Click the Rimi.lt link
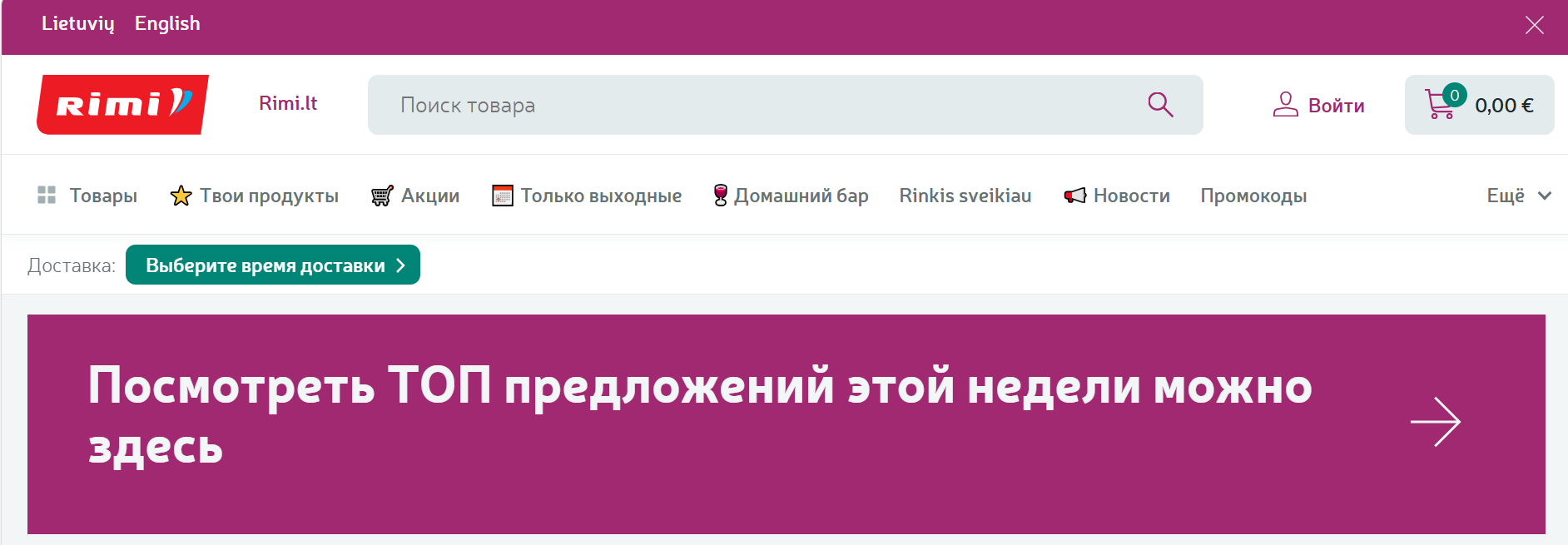 click(288, 103)
